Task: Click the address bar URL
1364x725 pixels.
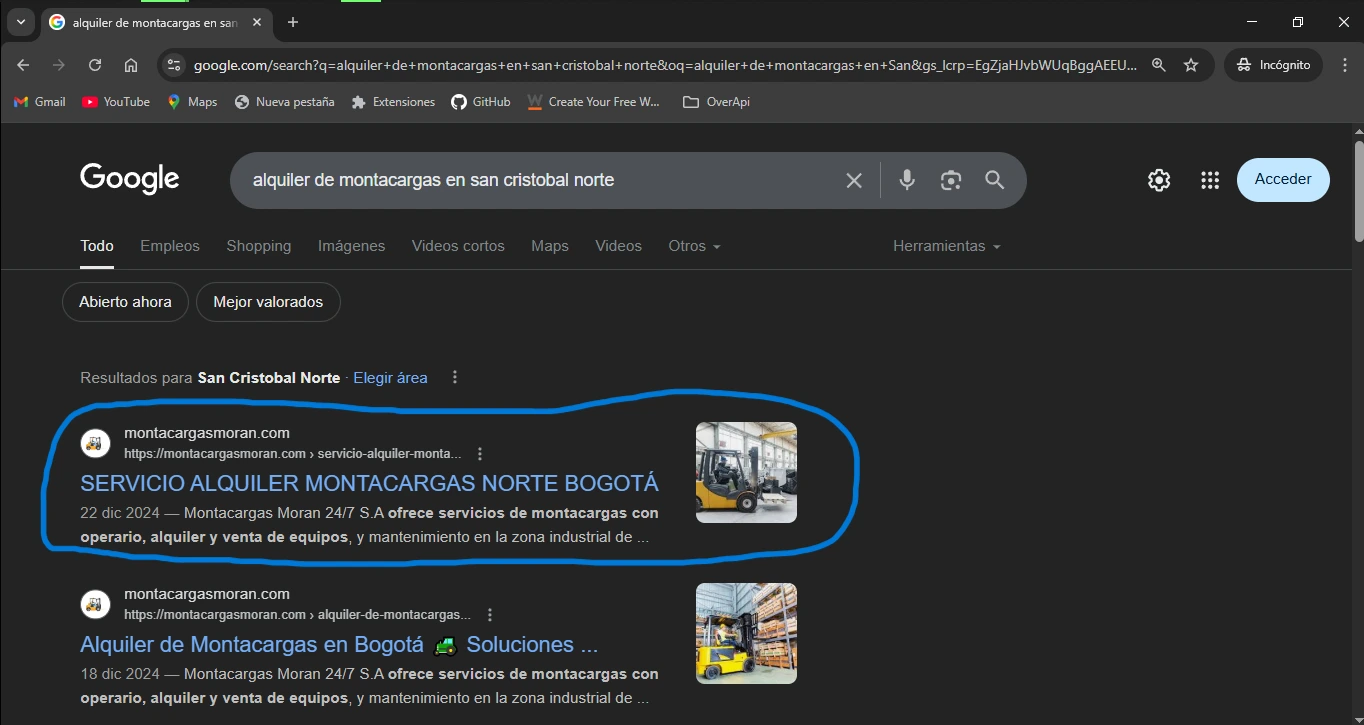Action: [x=665, y=65]
